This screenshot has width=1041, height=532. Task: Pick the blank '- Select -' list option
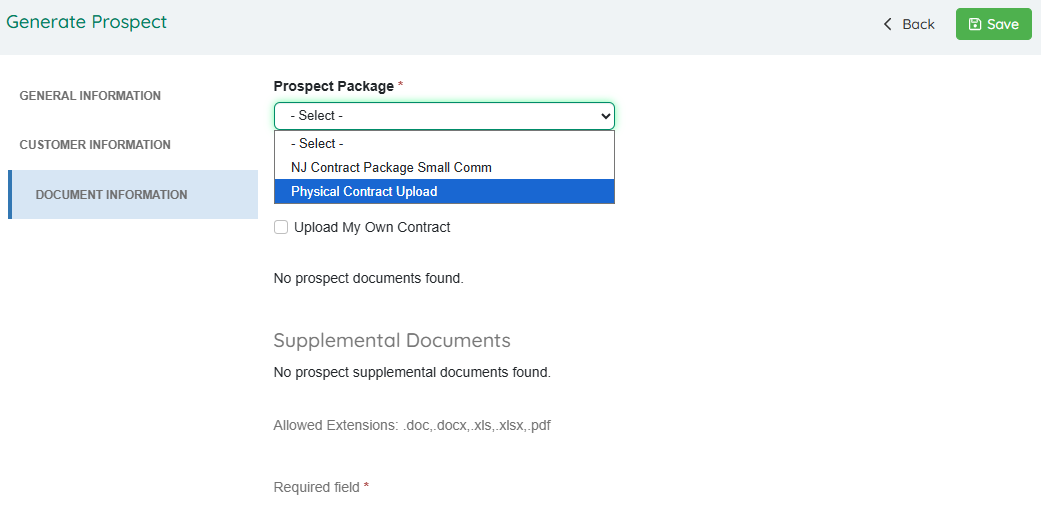317,144
